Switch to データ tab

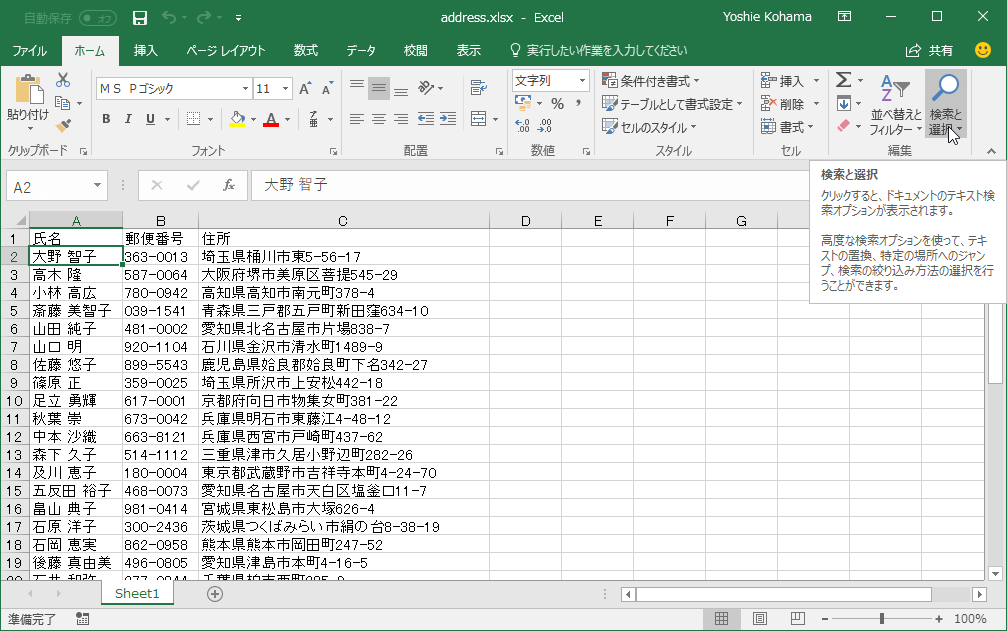361,51
